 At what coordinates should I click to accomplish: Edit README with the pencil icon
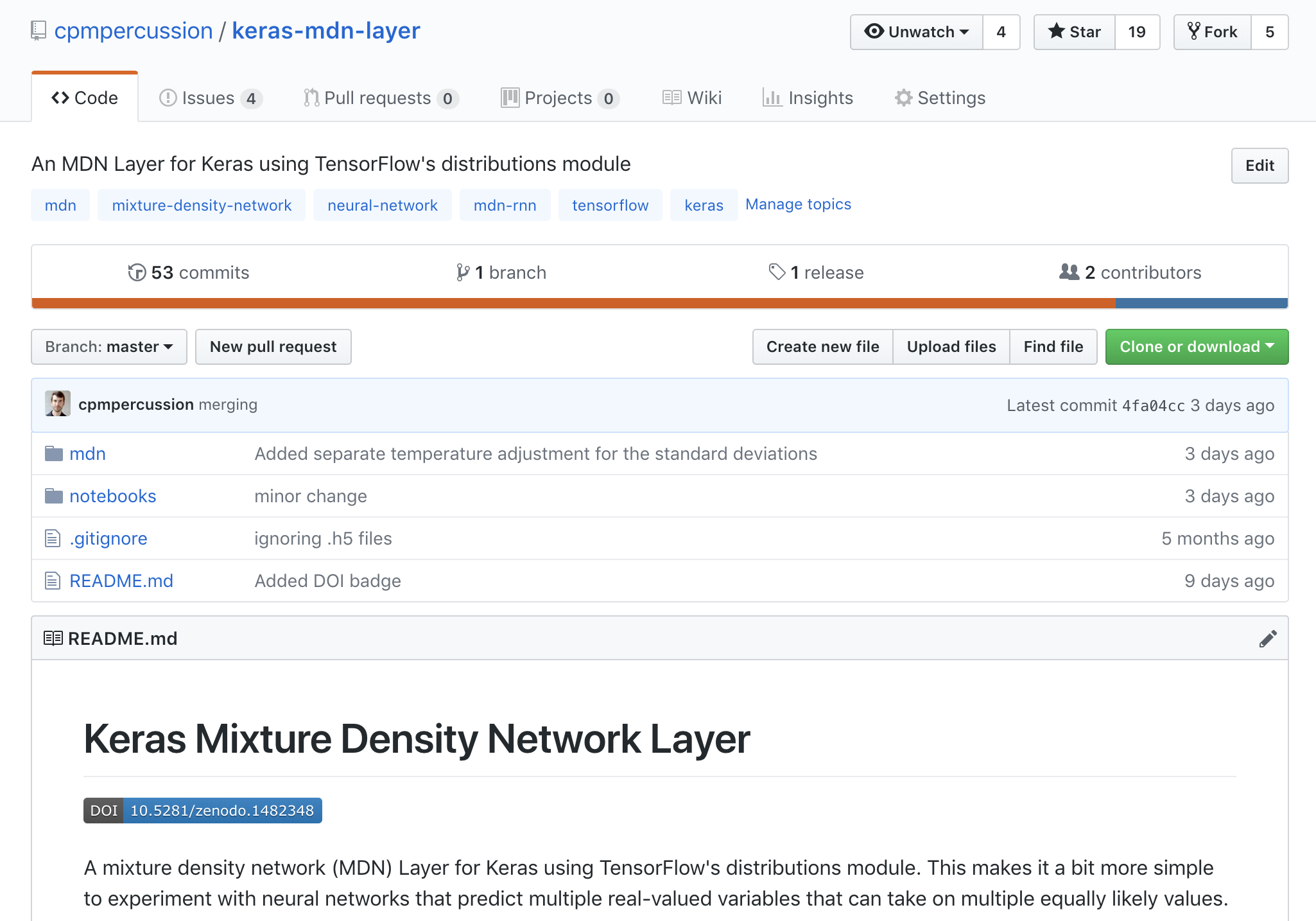1268,638
